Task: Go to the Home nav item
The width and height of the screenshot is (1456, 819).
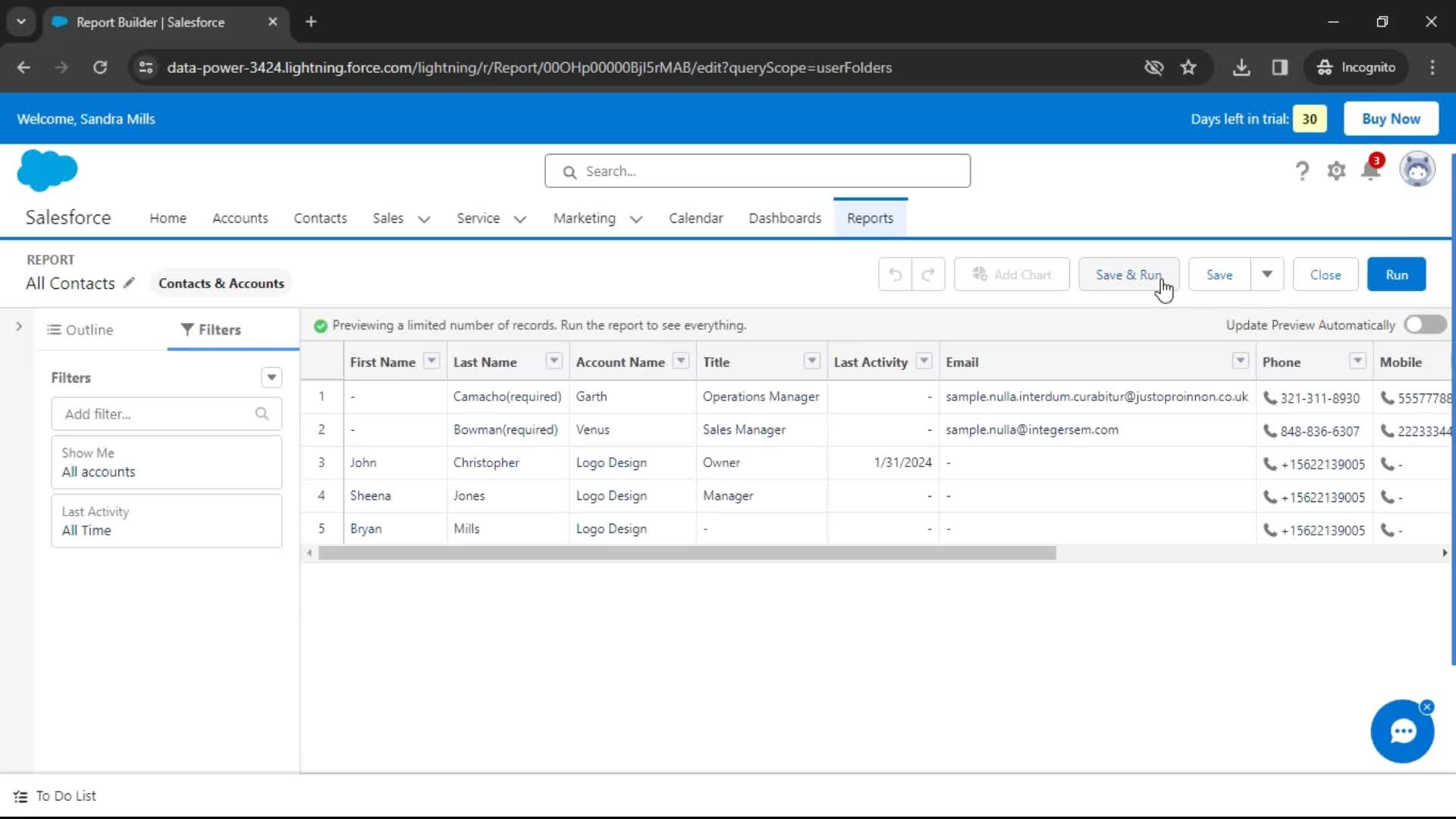Action: click(x=168, y=218)
